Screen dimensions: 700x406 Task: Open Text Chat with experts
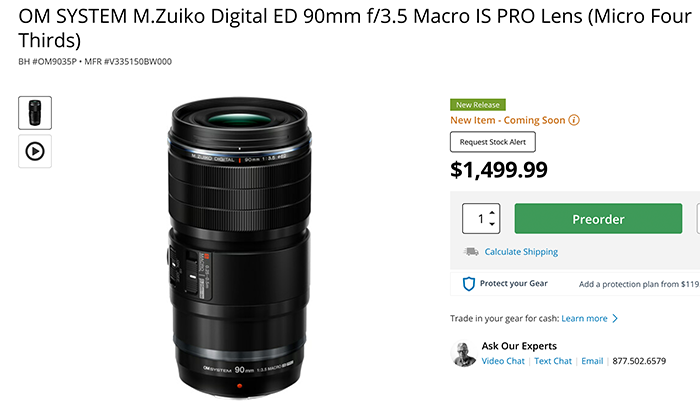pos(553,361)
